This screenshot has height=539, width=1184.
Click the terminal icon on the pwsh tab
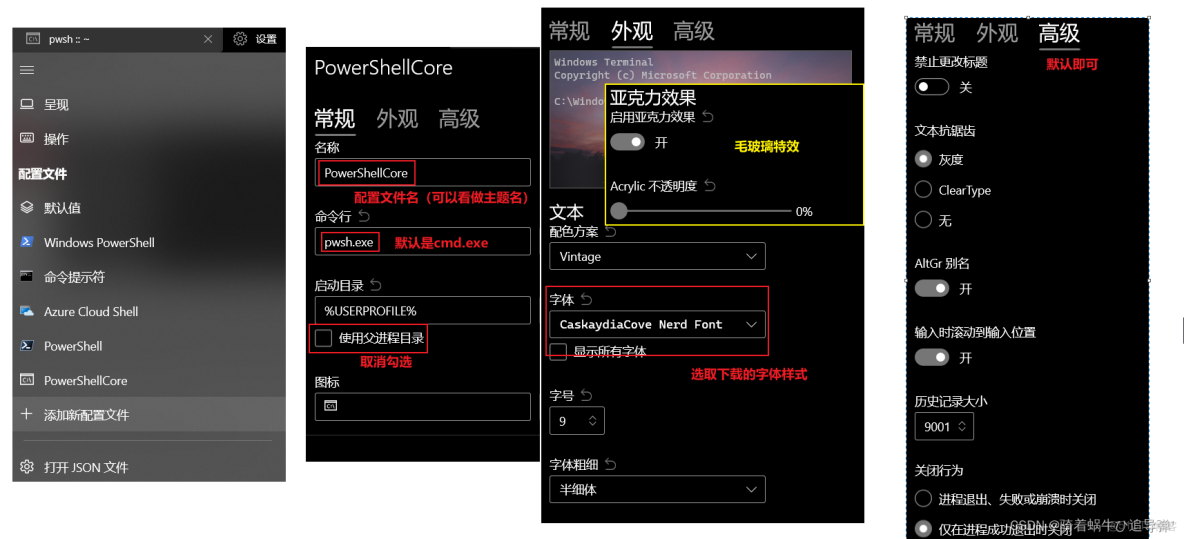coord(32,39)
